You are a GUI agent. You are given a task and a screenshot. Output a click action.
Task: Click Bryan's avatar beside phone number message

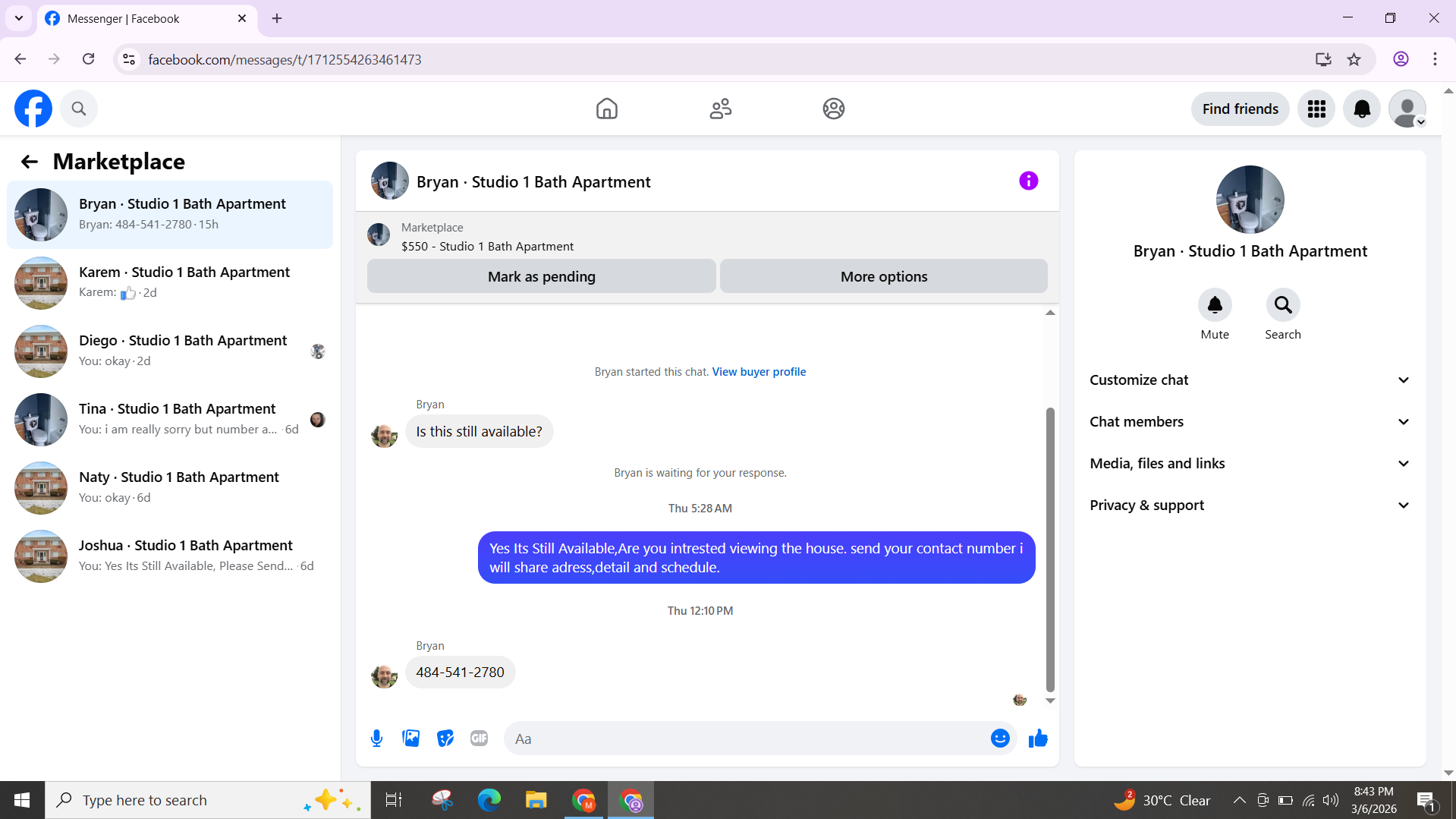(x=384, y=675)
